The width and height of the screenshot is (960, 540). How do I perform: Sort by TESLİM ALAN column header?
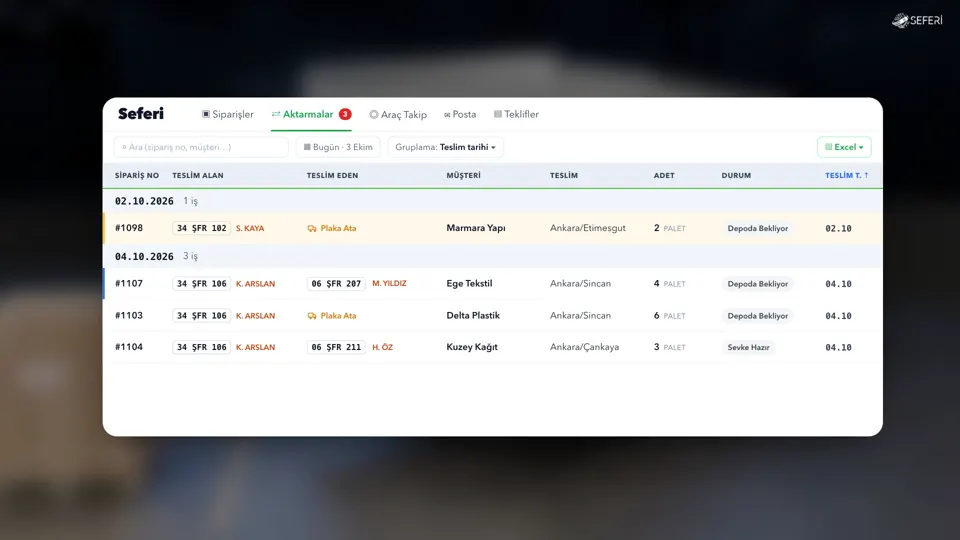click(x=198, y=176)
